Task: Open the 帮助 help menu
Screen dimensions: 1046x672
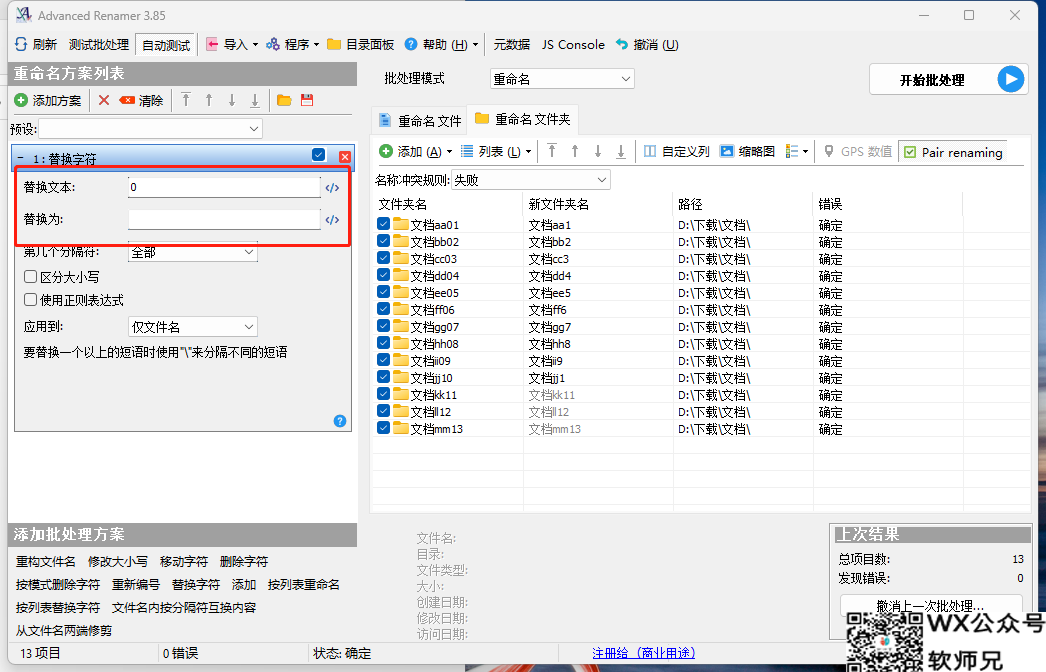Action: [441, 45]
